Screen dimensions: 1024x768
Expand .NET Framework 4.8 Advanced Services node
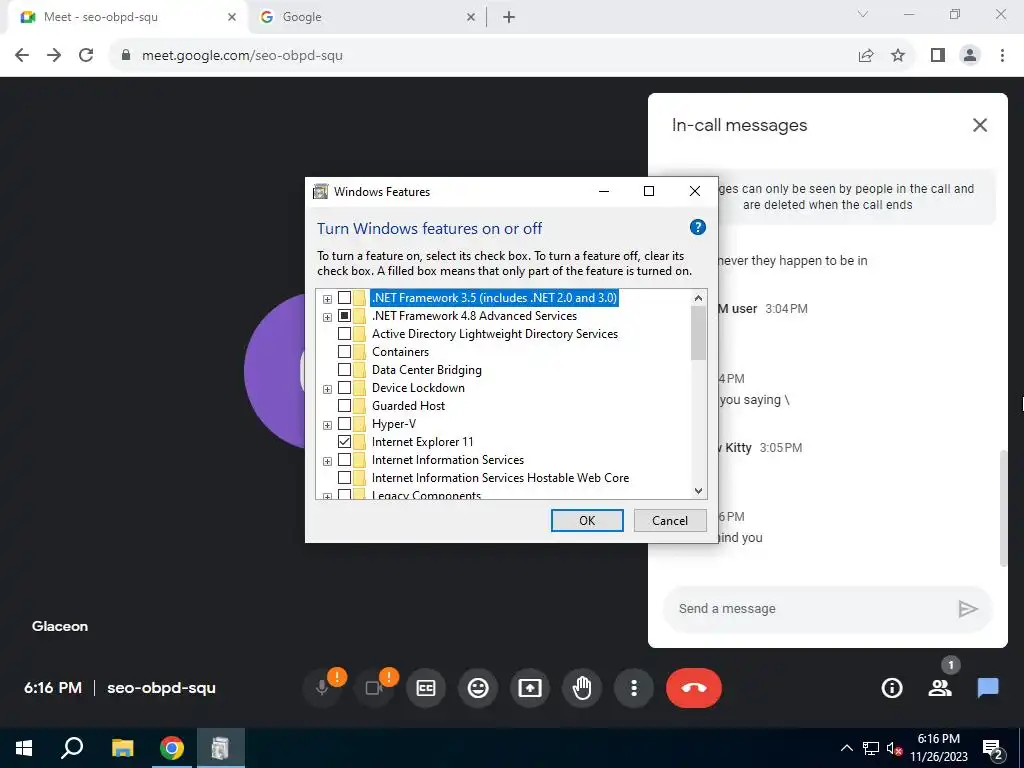pyautogui.click(x=327, y=317)
